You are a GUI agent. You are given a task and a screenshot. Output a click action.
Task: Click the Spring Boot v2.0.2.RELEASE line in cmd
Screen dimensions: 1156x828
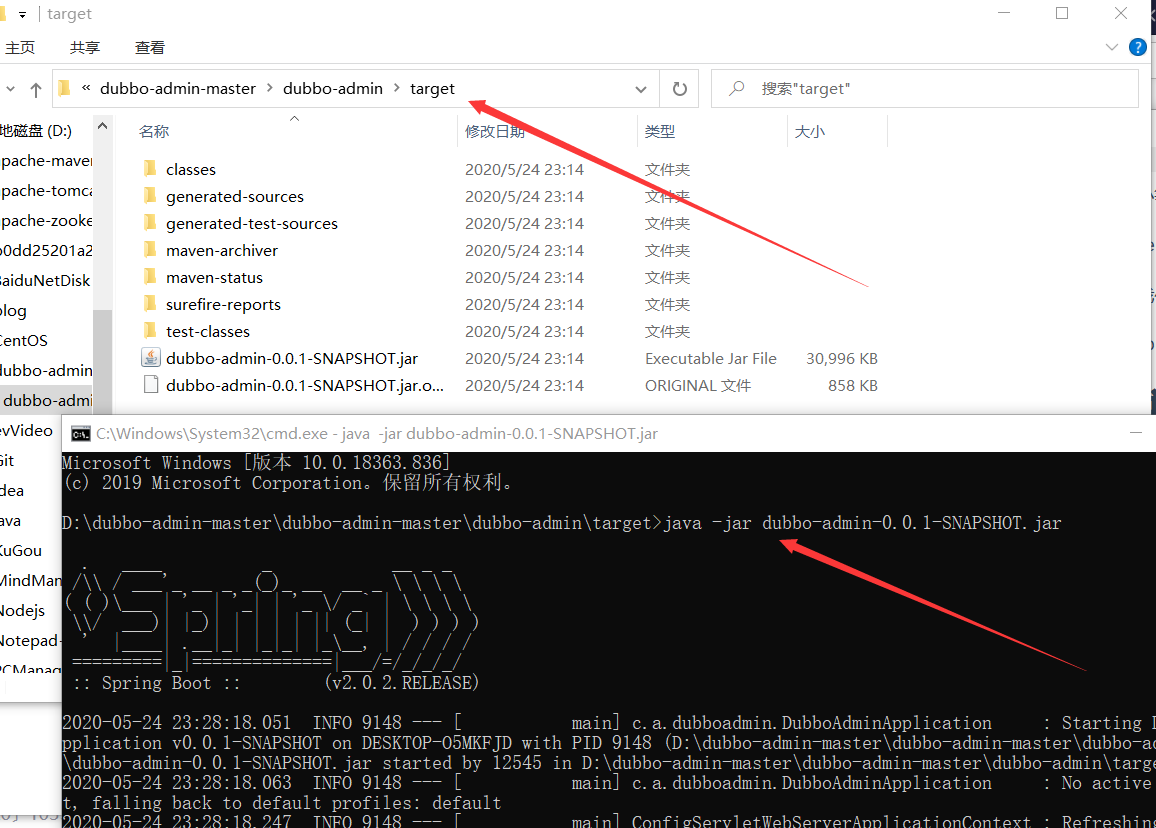(x=275, y=683)
